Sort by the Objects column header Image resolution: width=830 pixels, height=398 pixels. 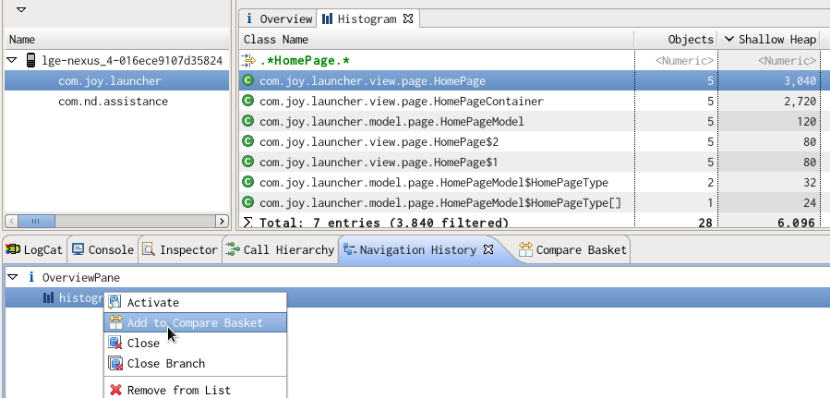[x=675, y=39]
